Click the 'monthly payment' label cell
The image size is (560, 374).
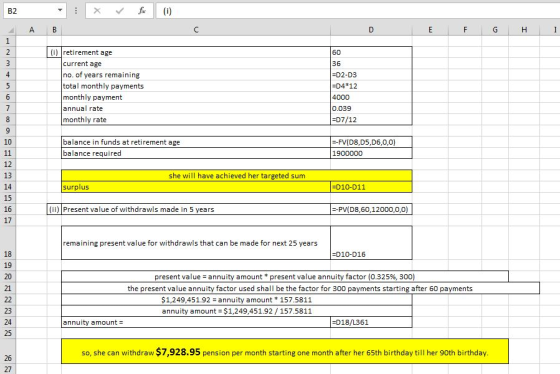click(x=196, y=97)
